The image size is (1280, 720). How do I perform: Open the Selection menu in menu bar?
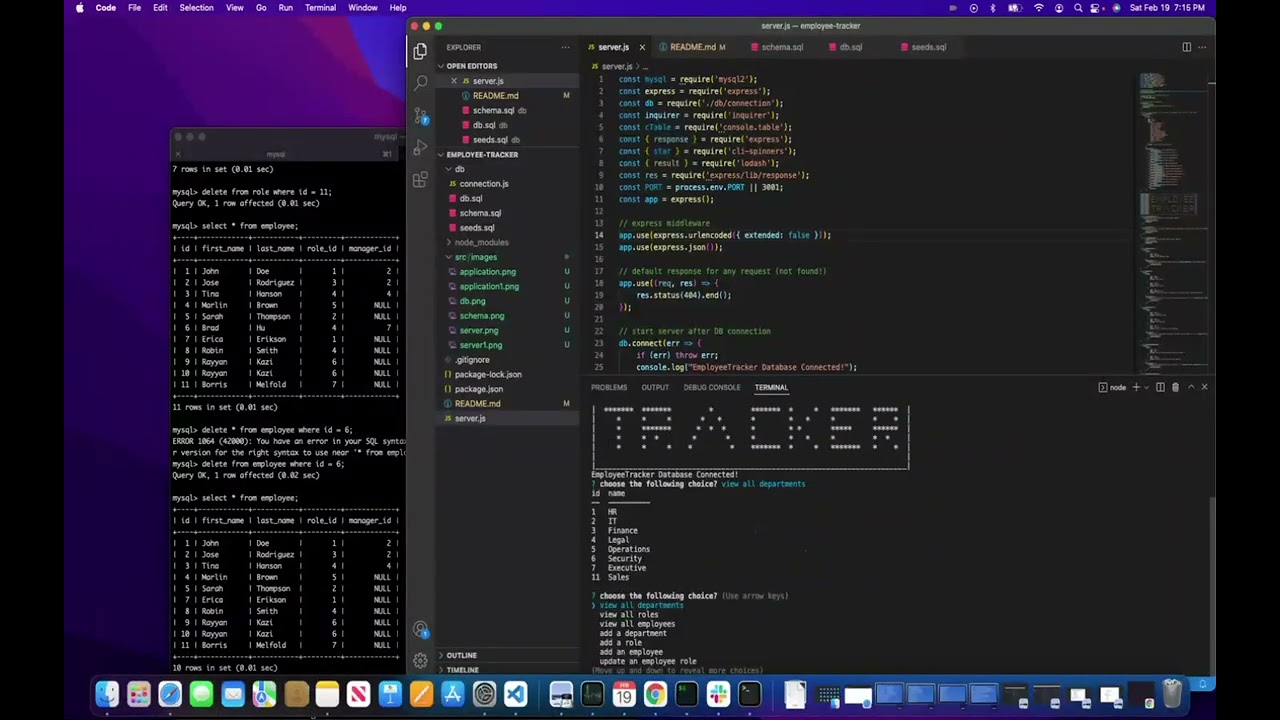point(196,8)
